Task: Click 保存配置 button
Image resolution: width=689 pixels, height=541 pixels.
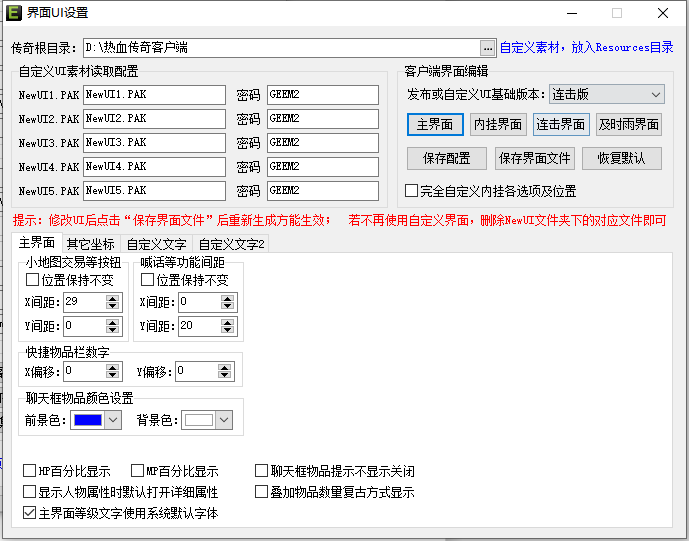Action: 446,158
